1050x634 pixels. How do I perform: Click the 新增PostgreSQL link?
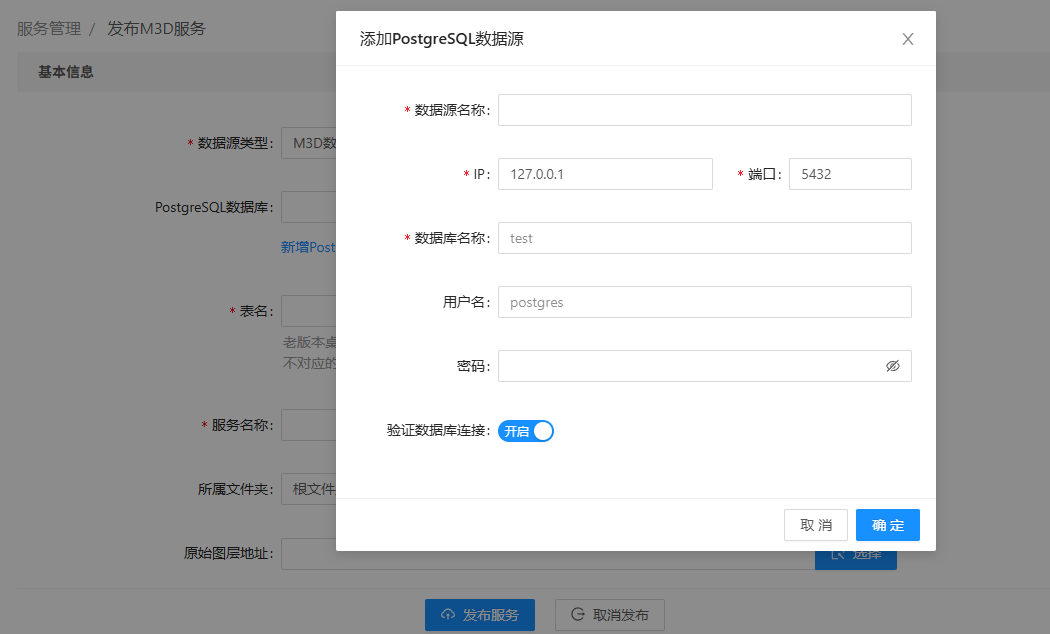[308, 247]
